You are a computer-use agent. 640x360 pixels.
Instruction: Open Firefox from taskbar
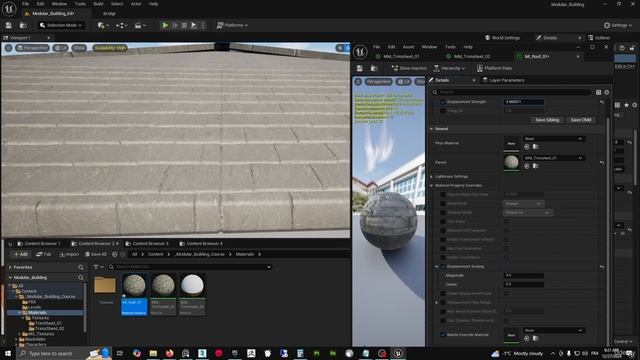click(x=169, y=353)
